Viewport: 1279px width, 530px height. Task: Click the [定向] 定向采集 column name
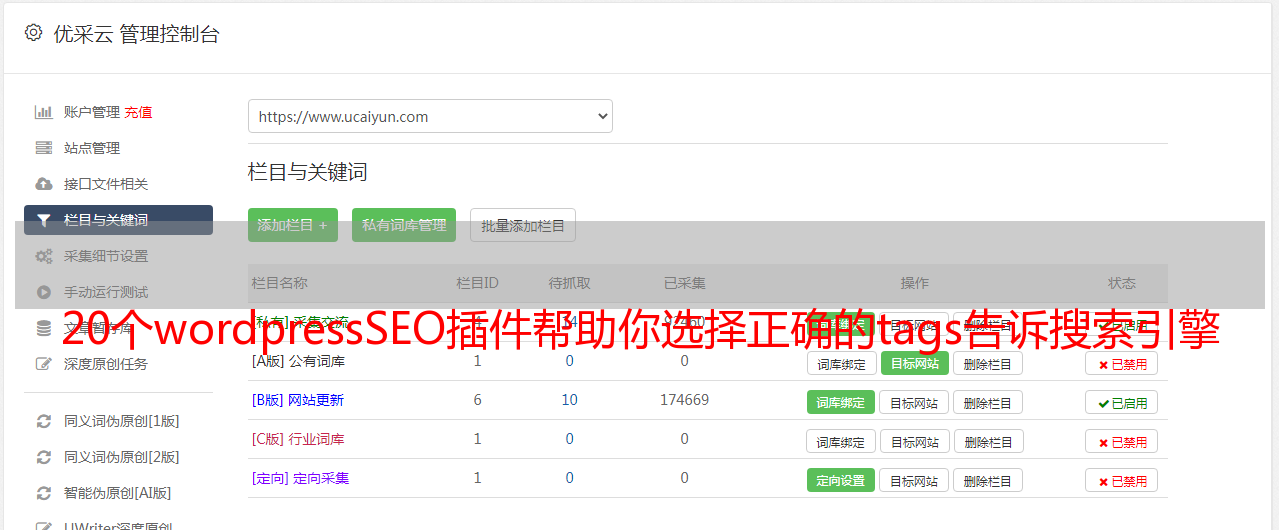point(300,478)
